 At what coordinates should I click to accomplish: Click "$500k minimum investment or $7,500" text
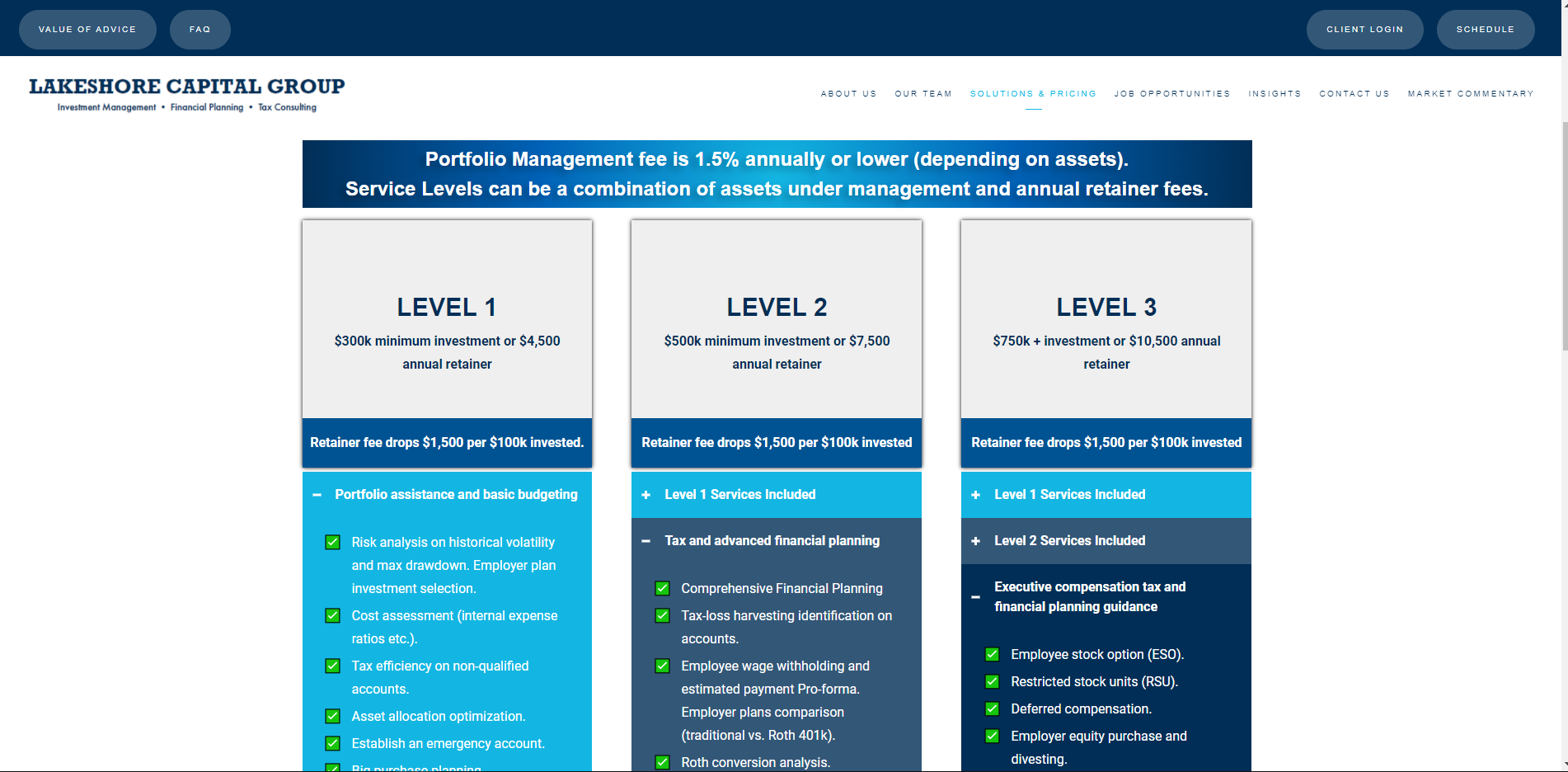click(777, 341)
